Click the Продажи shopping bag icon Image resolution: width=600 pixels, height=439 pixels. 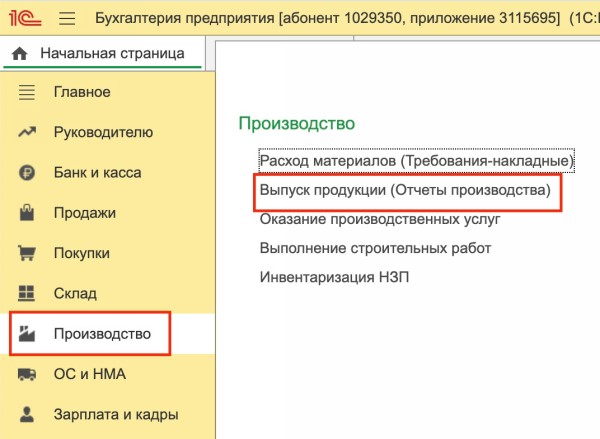[28, 213]
